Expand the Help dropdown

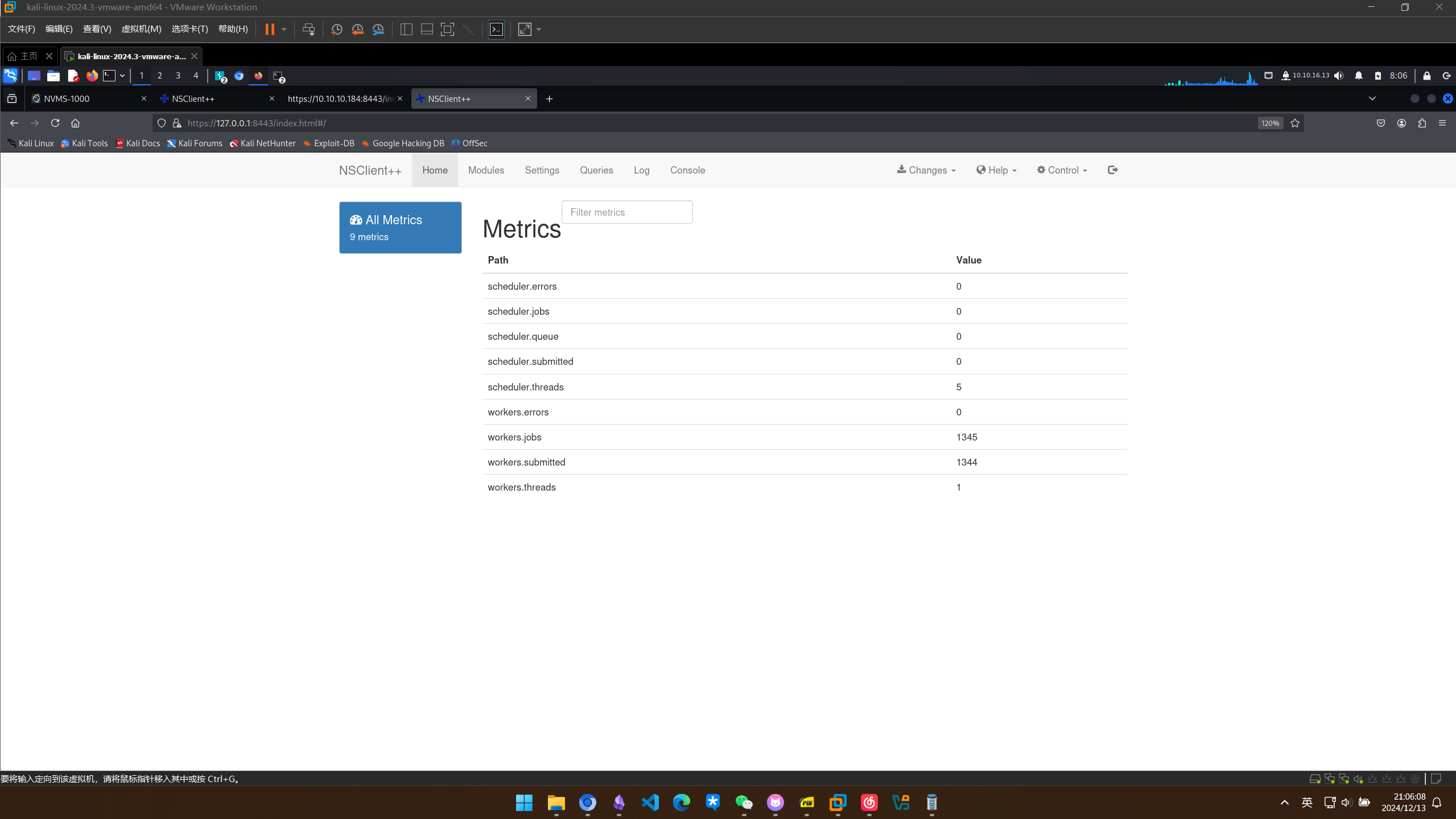[996, 170]
